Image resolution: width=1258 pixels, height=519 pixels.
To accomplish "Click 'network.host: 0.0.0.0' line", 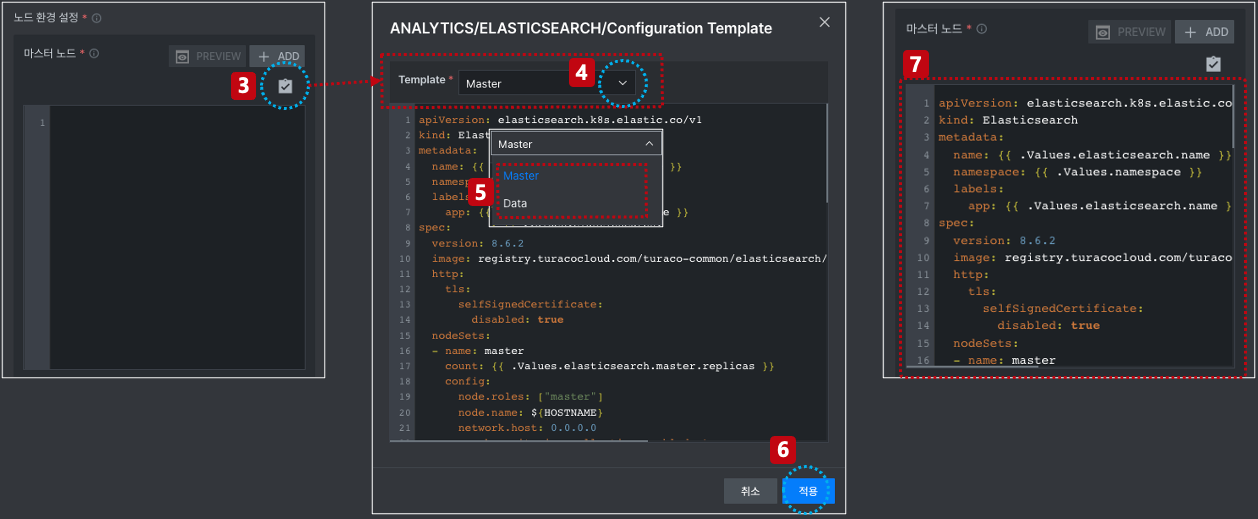I will (527, 427).
